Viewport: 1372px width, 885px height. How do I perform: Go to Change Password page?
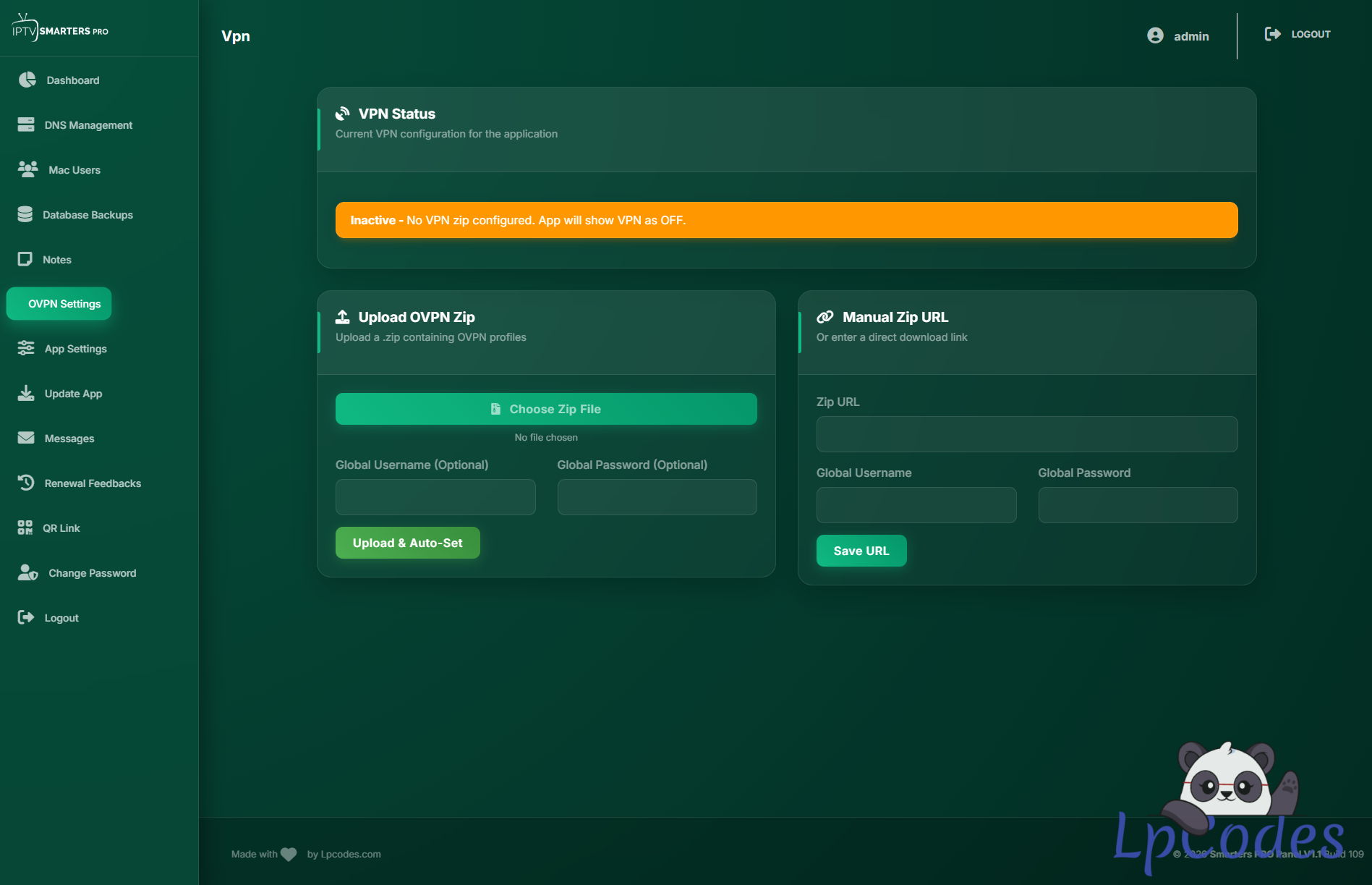click(x=92, y=573)
